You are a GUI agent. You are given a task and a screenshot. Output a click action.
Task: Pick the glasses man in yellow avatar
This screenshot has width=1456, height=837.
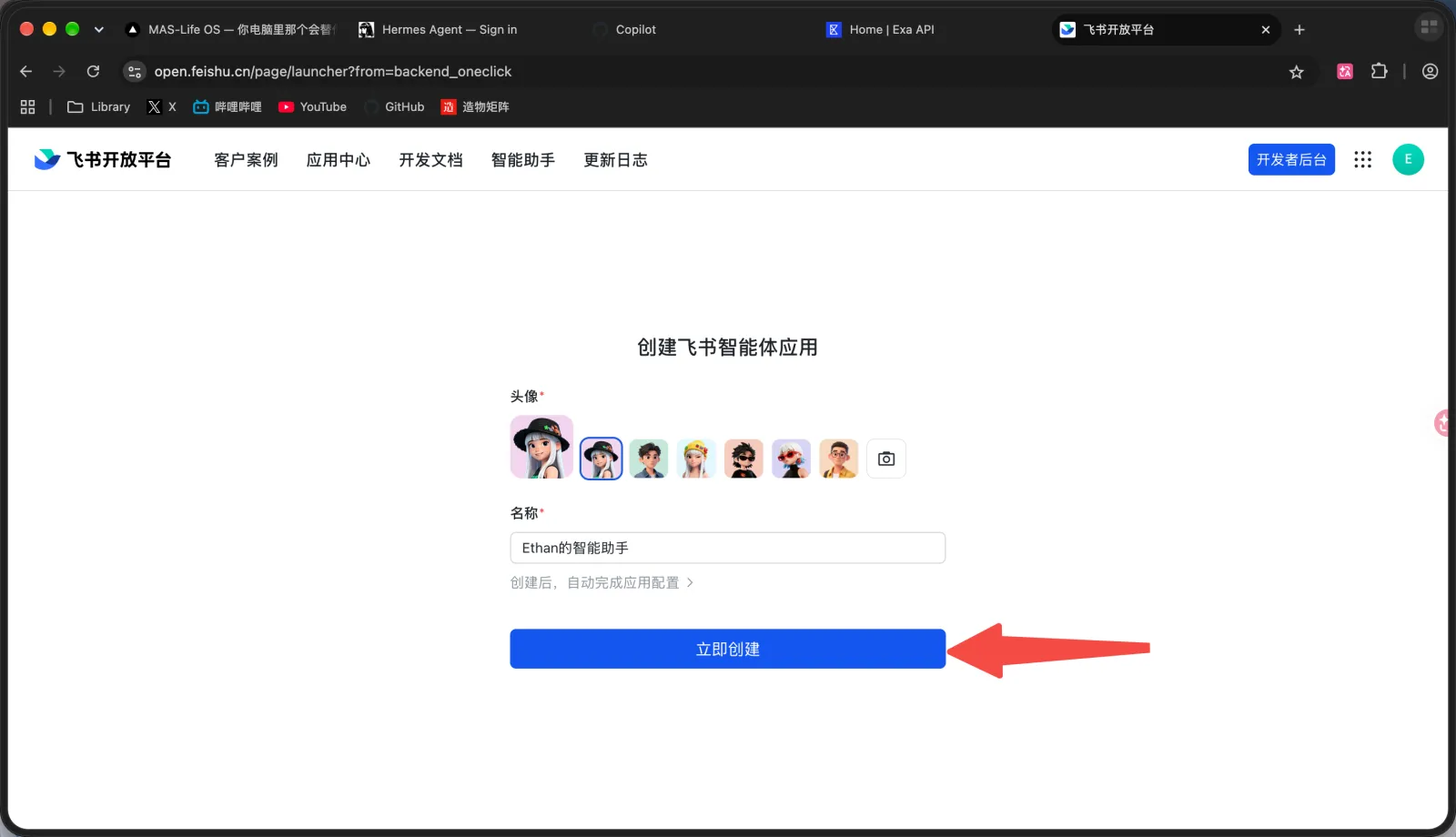[838, 459]
